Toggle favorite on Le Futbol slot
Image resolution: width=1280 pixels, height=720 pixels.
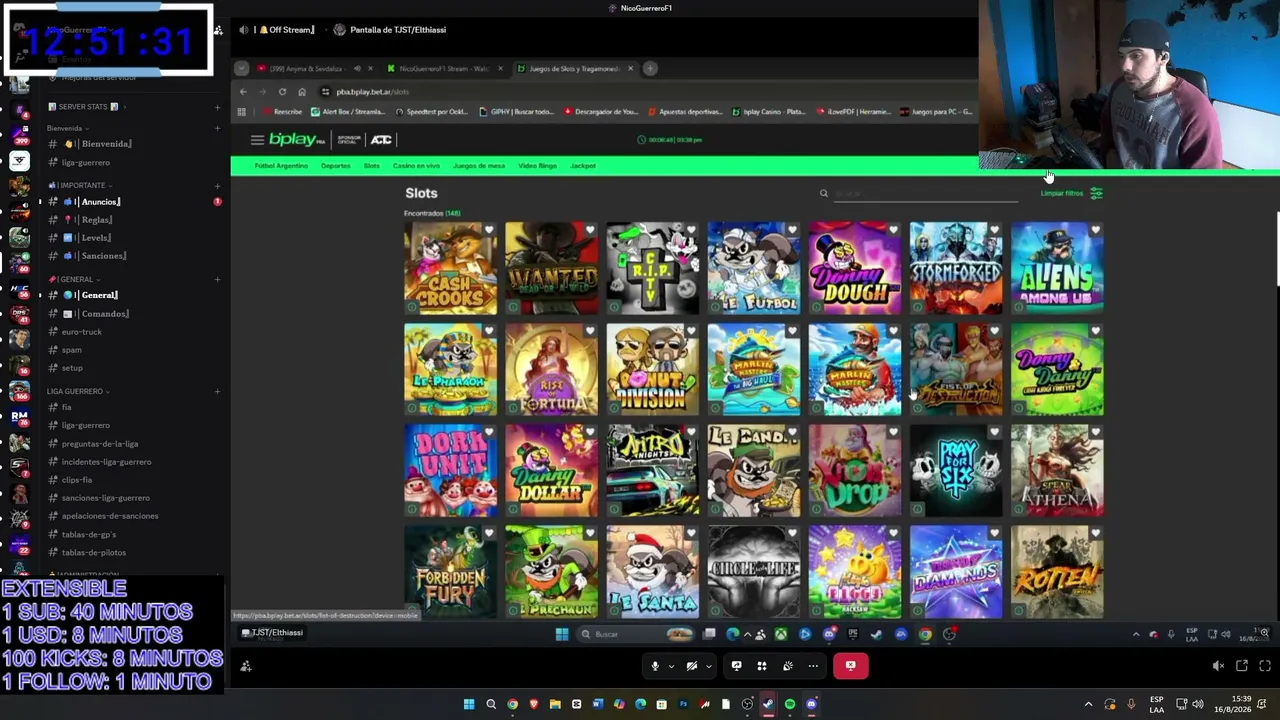tap(792, 231)
